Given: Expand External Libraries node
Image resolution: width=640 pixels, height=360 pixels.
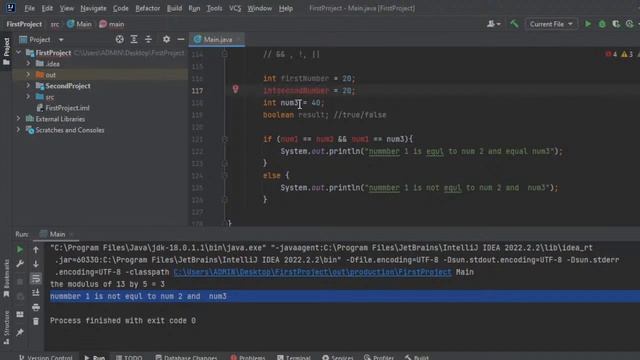Looking at the screenshot, I should pyautogui.click(x=18, y=119).
